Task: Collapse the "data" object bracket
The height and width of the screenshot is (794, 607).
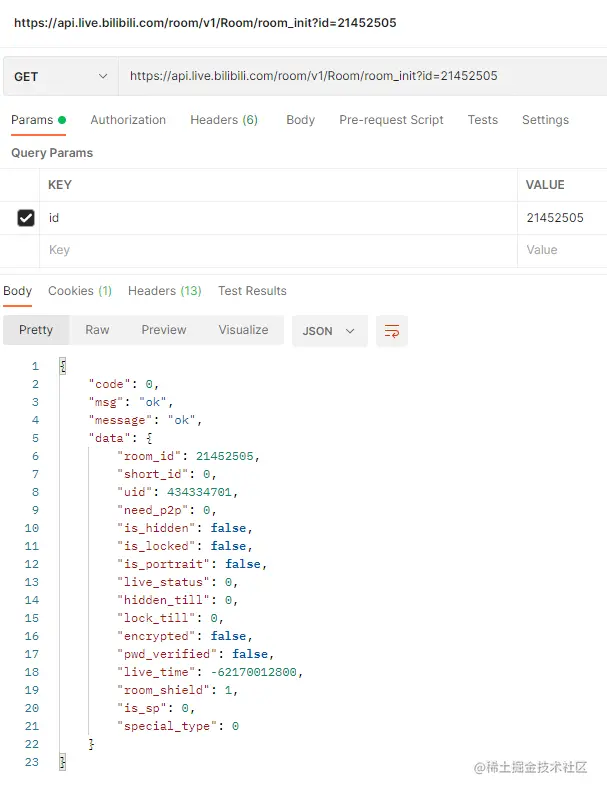Action: (x=149, y=438)
